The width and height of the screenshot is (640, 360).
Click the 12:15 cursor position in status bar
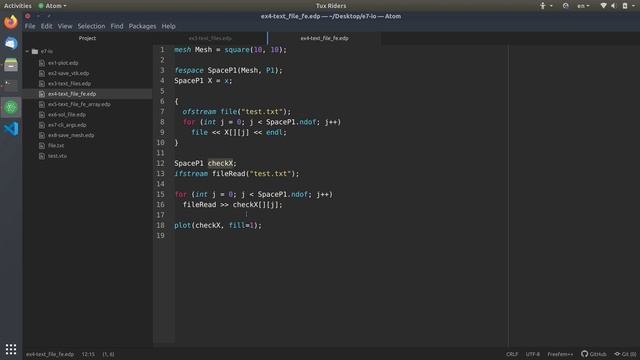(x=88, y=354)
